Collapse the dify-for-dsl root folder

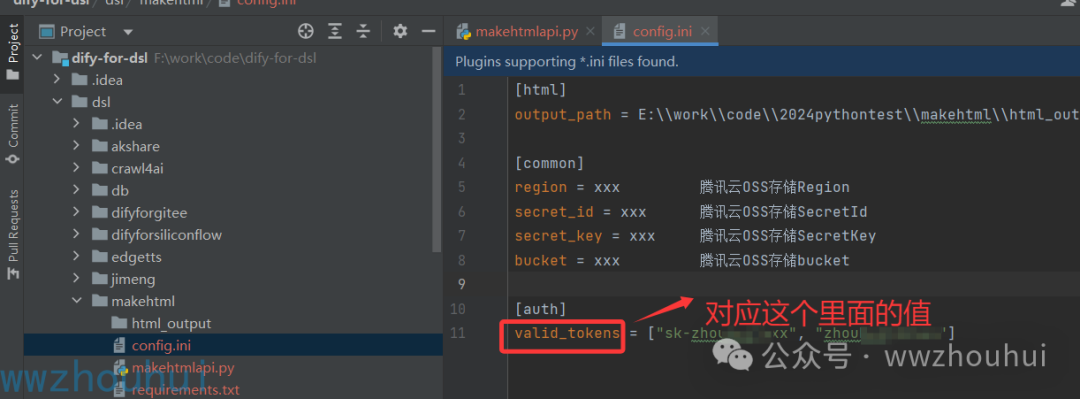click(x=38, y=58)
